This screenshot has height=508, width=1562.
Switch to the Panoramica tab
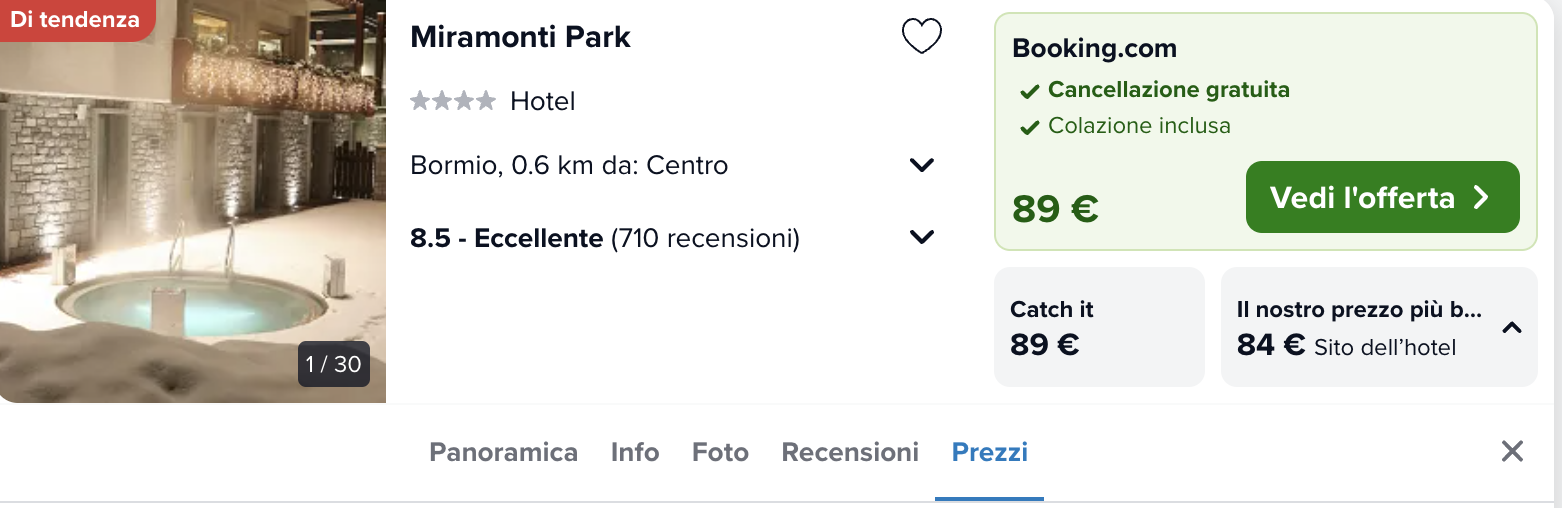(x=503, y=452)
